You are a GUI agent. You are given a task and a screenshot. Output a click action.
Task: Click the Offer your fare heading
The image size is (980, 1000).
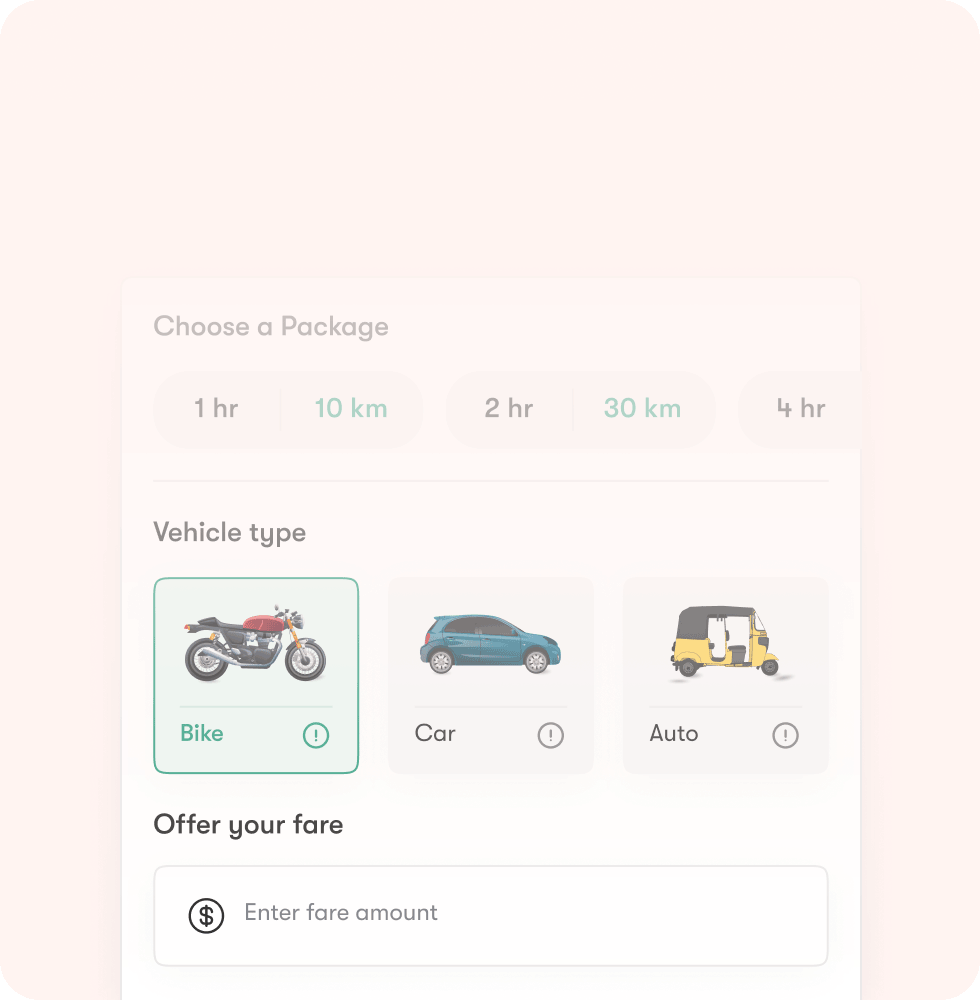click(248, 825)
